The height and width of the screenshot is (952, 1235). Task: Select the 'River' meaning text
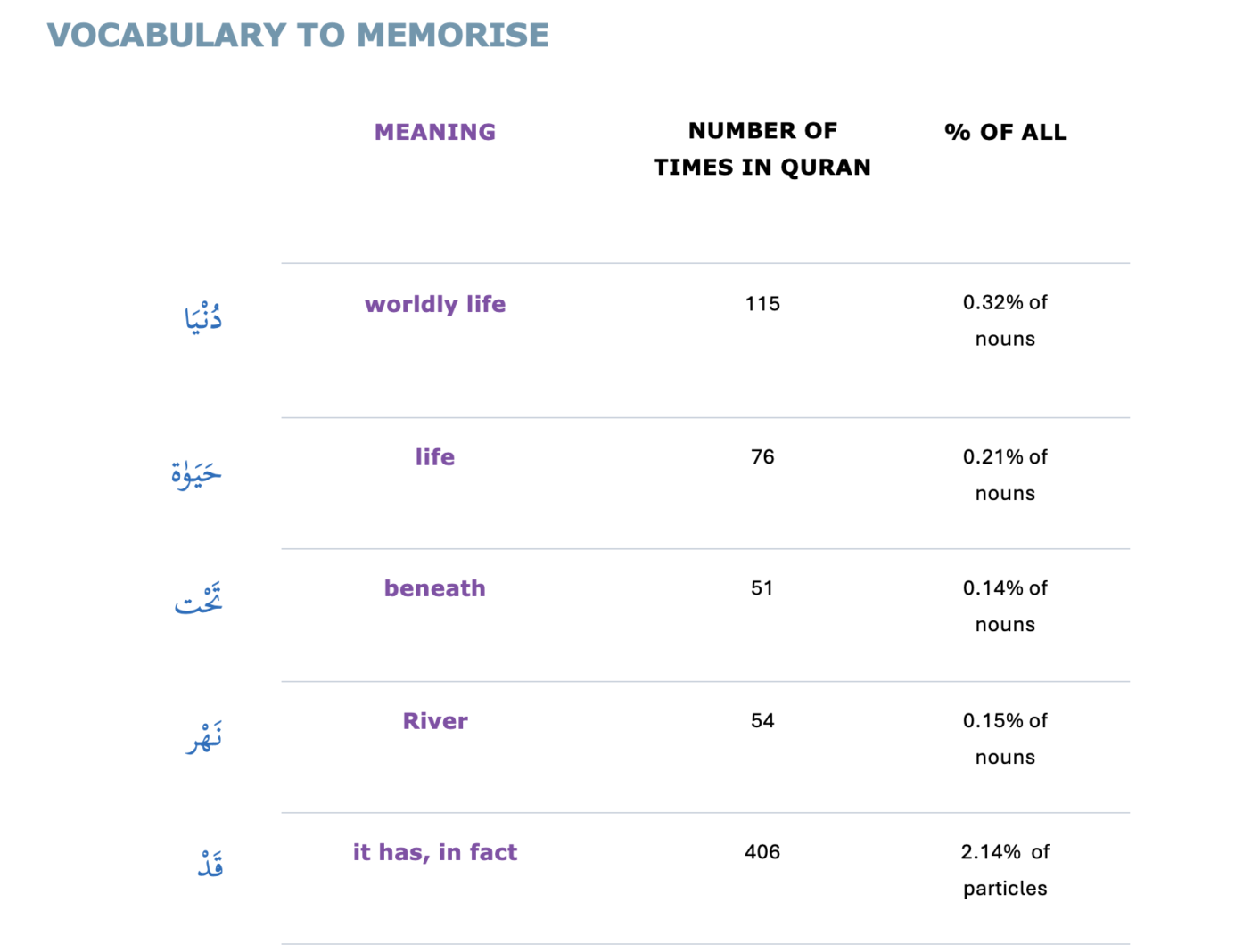click(x=435, y=721)
